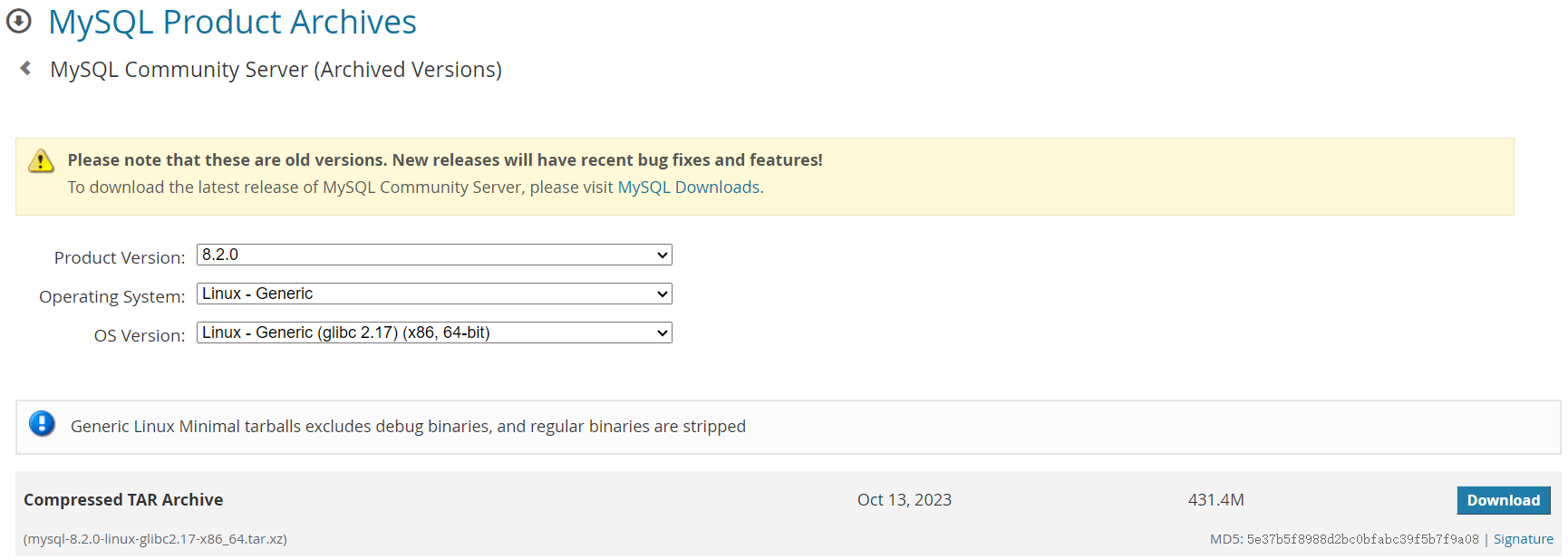This screenshot has height=559, width=1568.
Task: Click the Generic Linux Minimal tarballs notice
Action: point(408,427)
